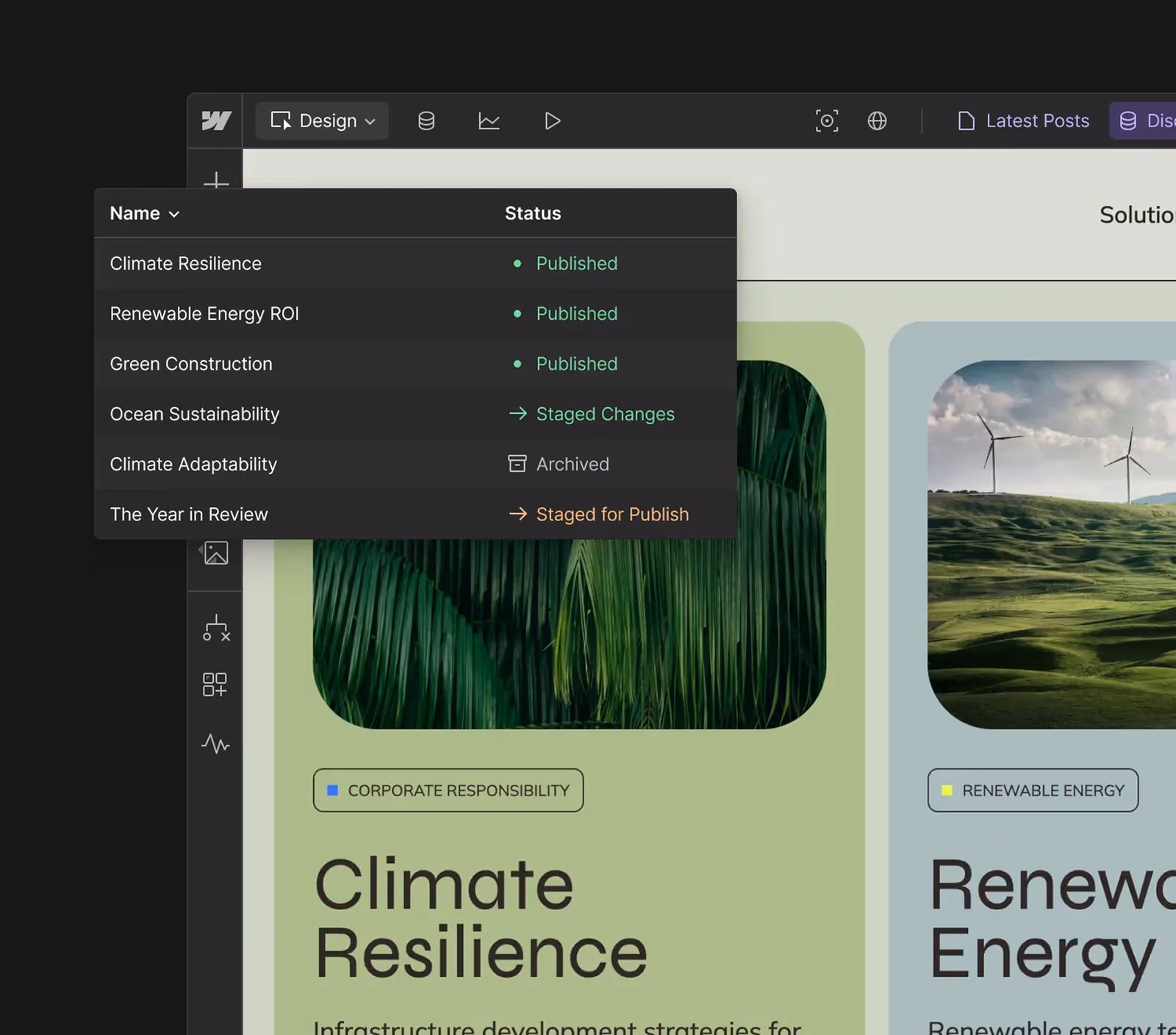This screenshot has height=1035, width=1176.
Task: Click the RENEWABLE ENERGY tag
Action: [1033, 790]
